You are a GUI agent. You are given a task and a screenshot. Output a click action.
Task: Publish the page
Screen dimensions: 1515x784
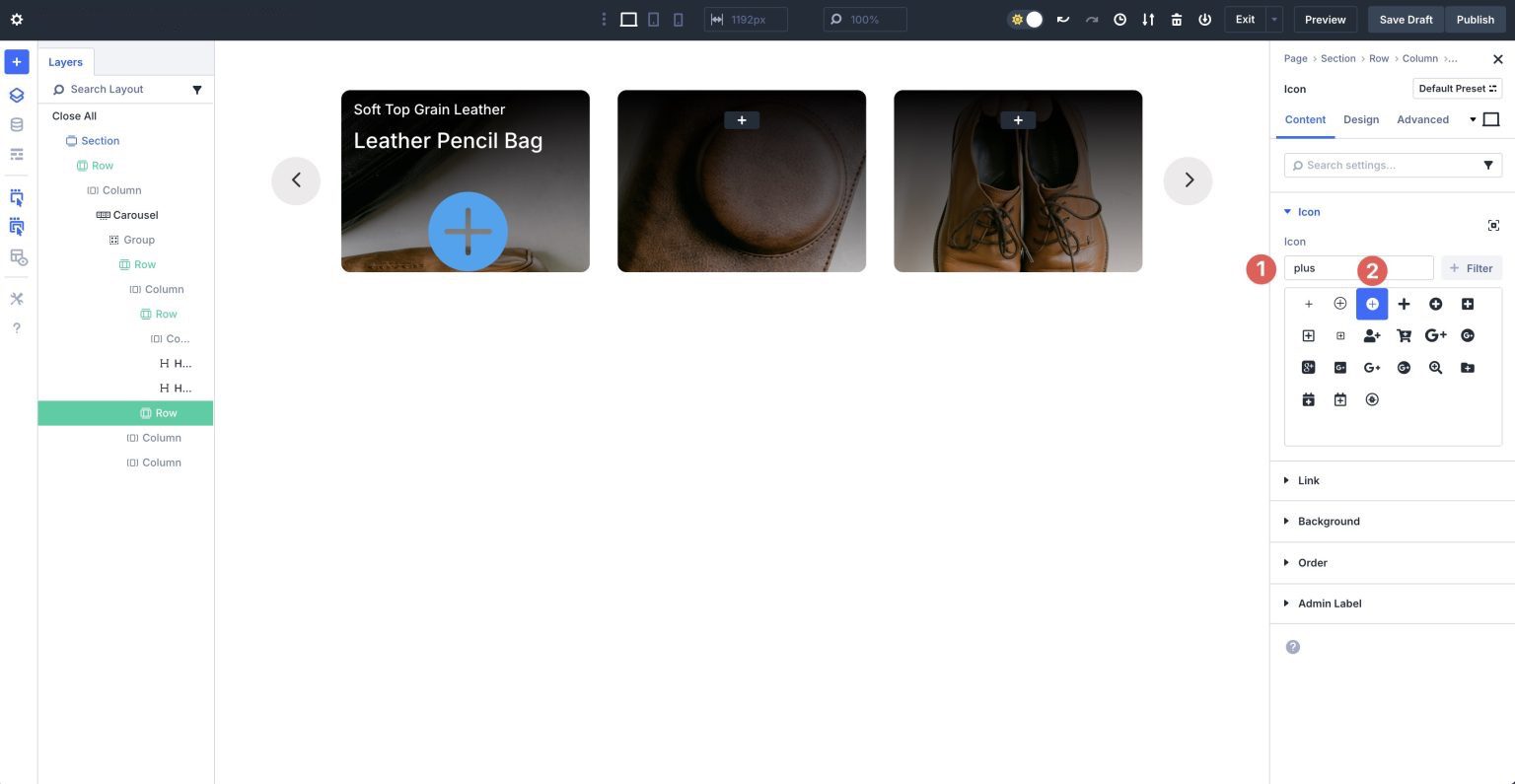coord(1476,19)
